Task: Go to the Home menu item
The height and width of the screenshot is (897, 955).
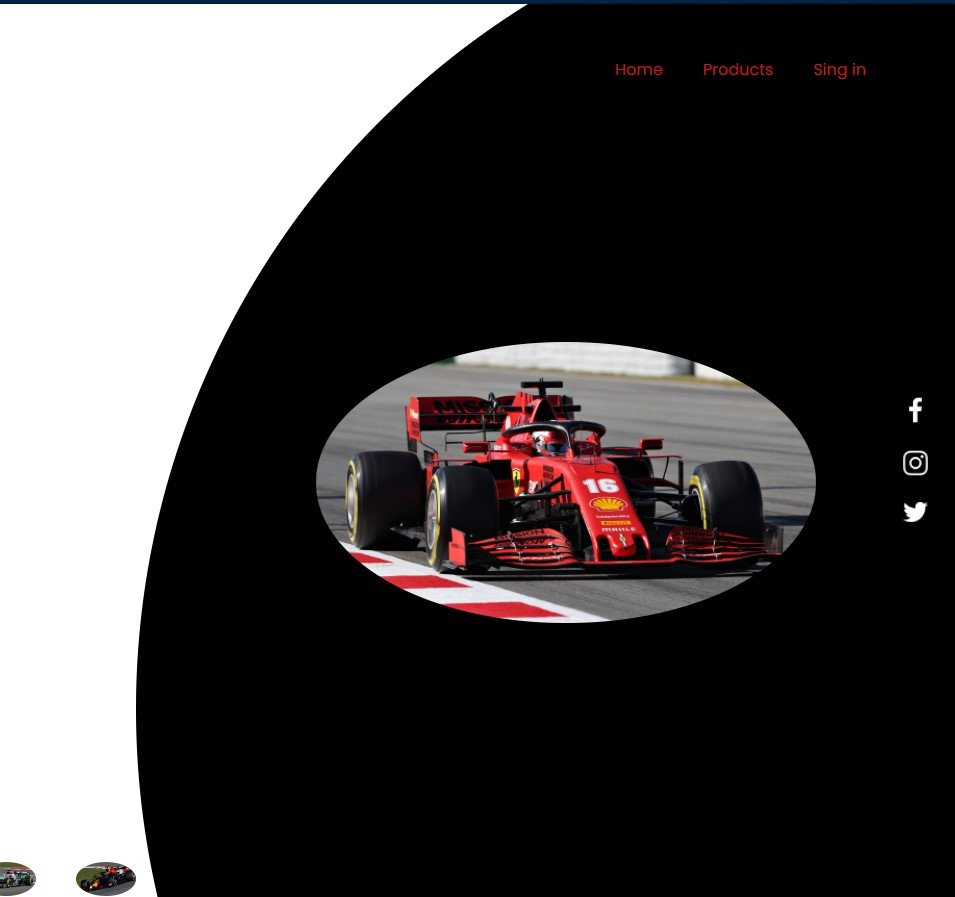Action: pos(638,69)
